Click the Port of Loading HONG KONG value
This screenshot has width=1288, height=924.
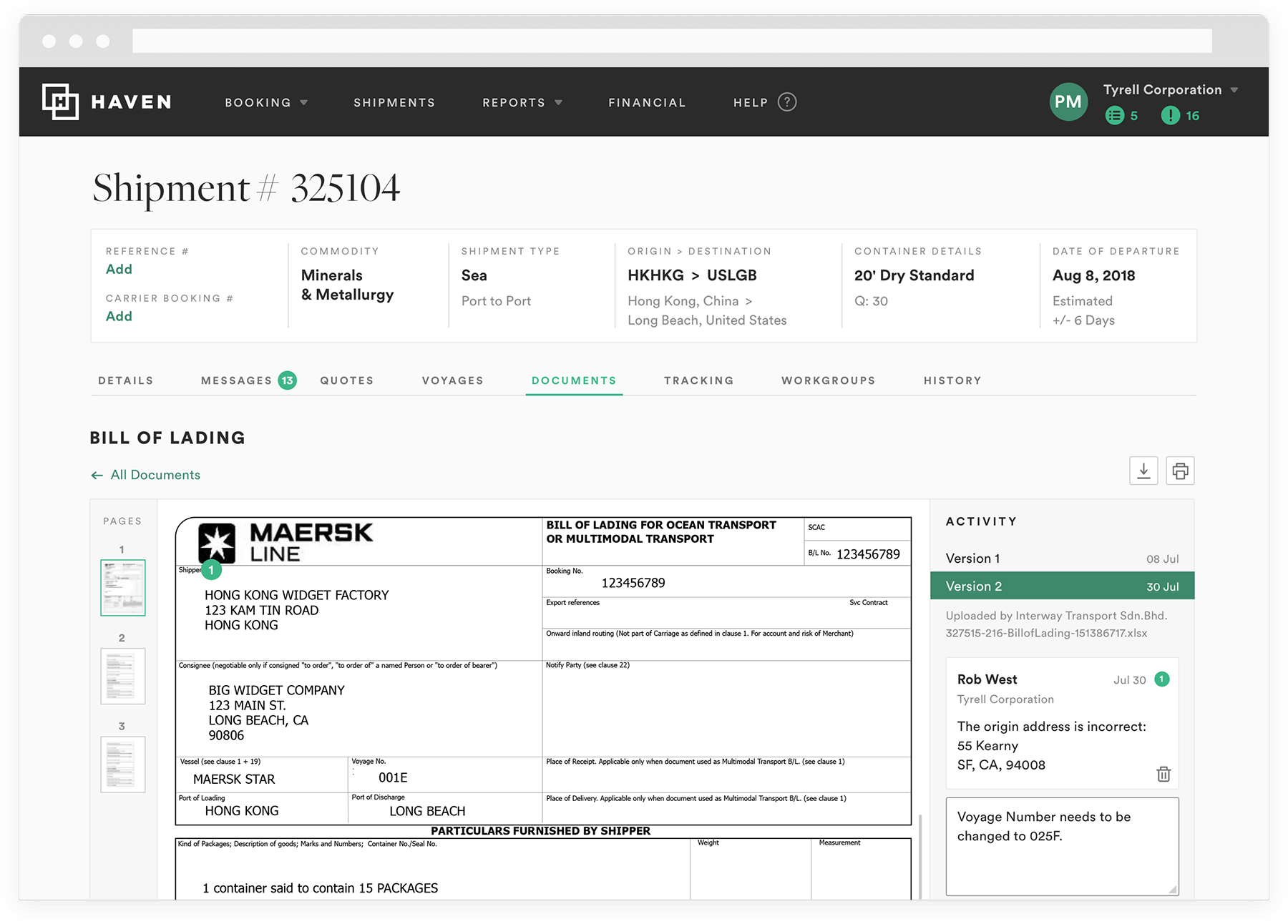[x=242, y=811]
